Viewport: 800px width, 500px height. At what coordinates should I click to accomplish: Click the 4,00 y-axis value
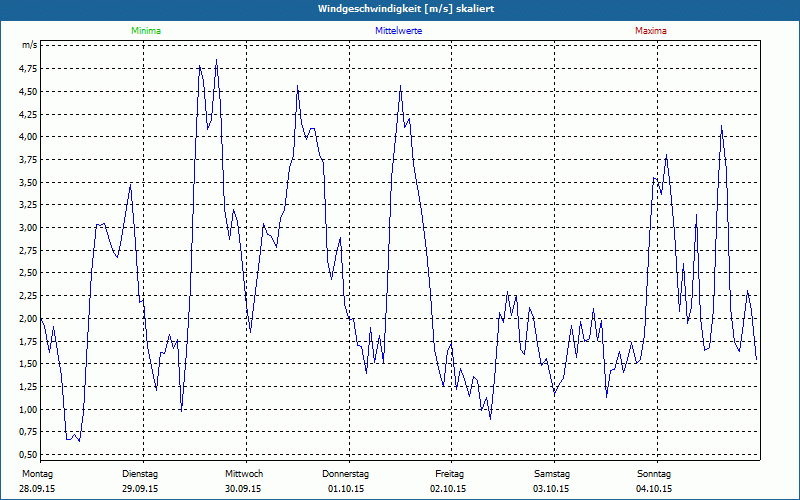tap(29, 137)
